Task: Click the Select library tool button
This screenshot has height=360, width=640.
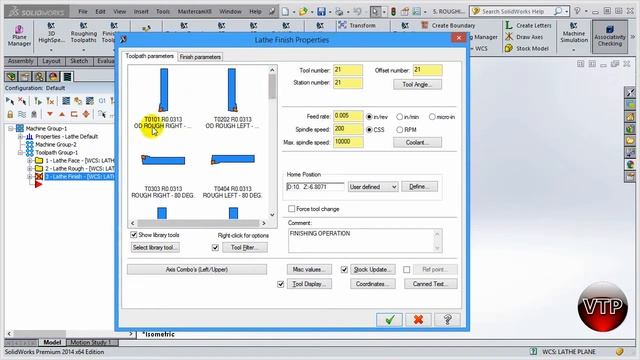Action: tap(155, 247)
